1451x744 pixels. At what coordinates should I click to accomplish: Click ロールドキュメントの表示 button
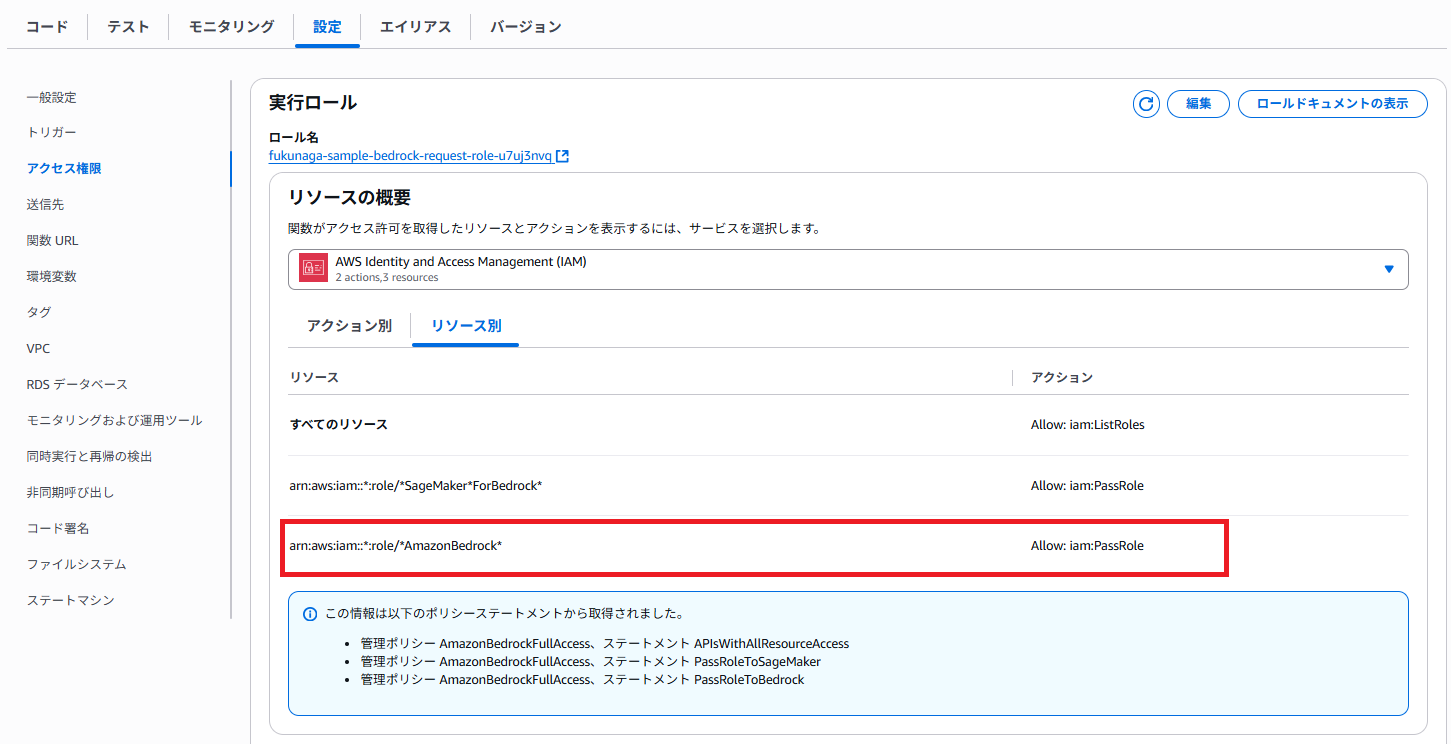click(1332, 104)
